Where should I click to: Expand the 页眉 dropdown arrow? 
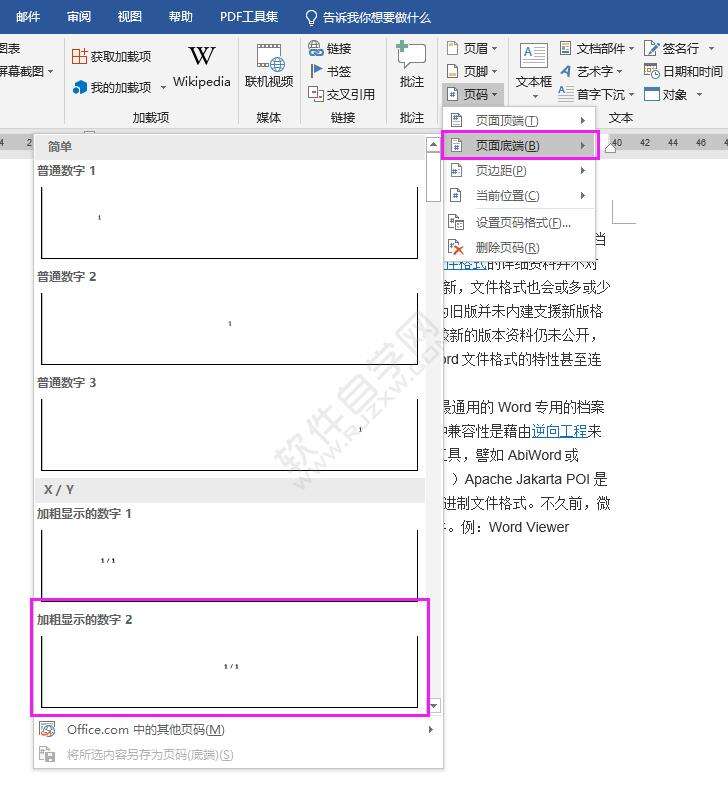[x=495, y=49]
